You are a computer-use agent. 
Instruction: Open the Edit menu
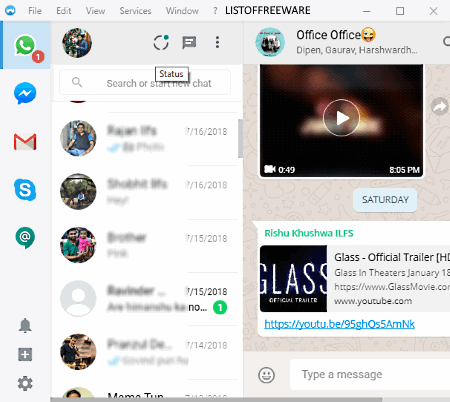click(64, 11)
